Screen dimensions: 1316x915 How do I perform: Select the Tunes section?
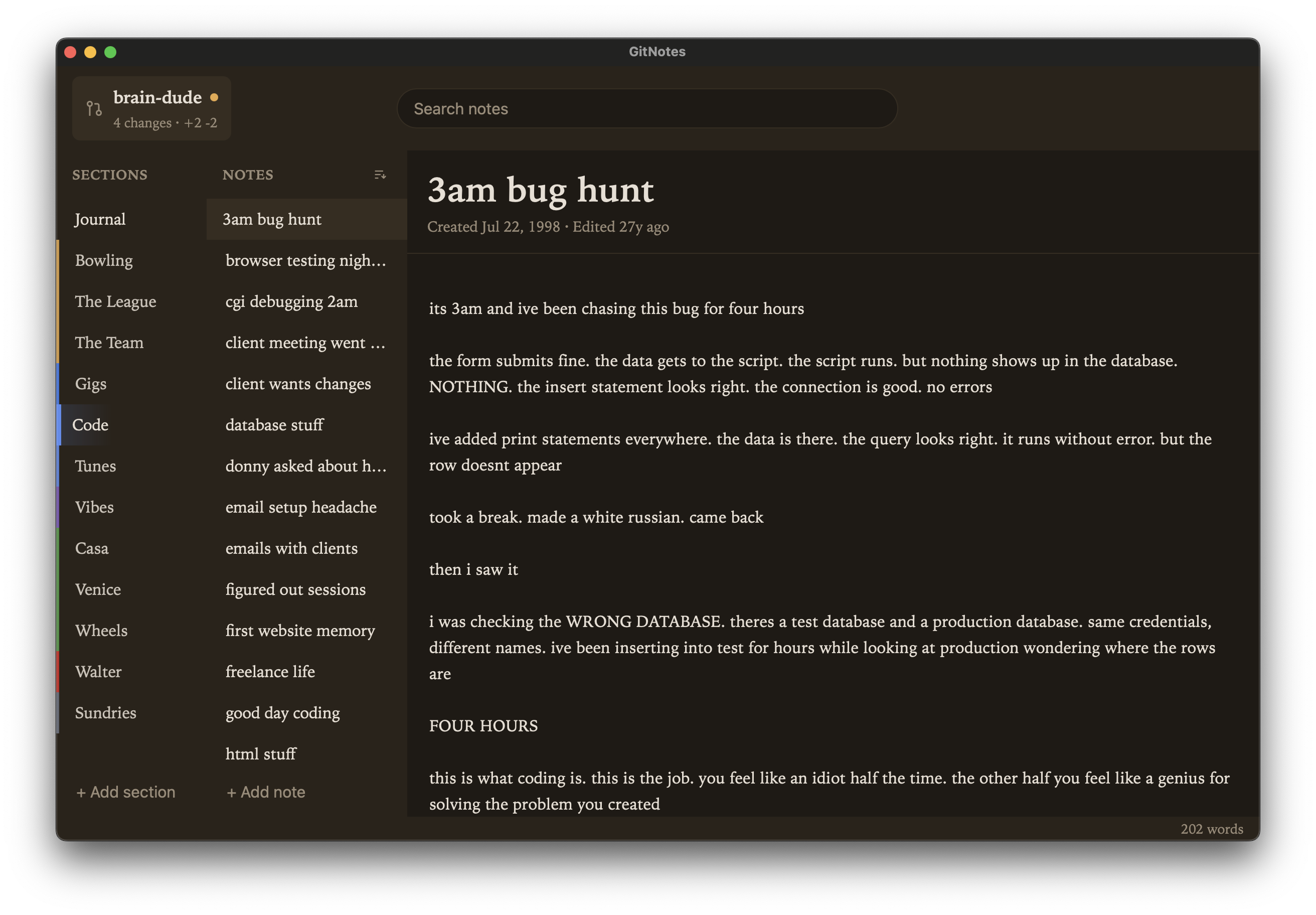[95, 466]
